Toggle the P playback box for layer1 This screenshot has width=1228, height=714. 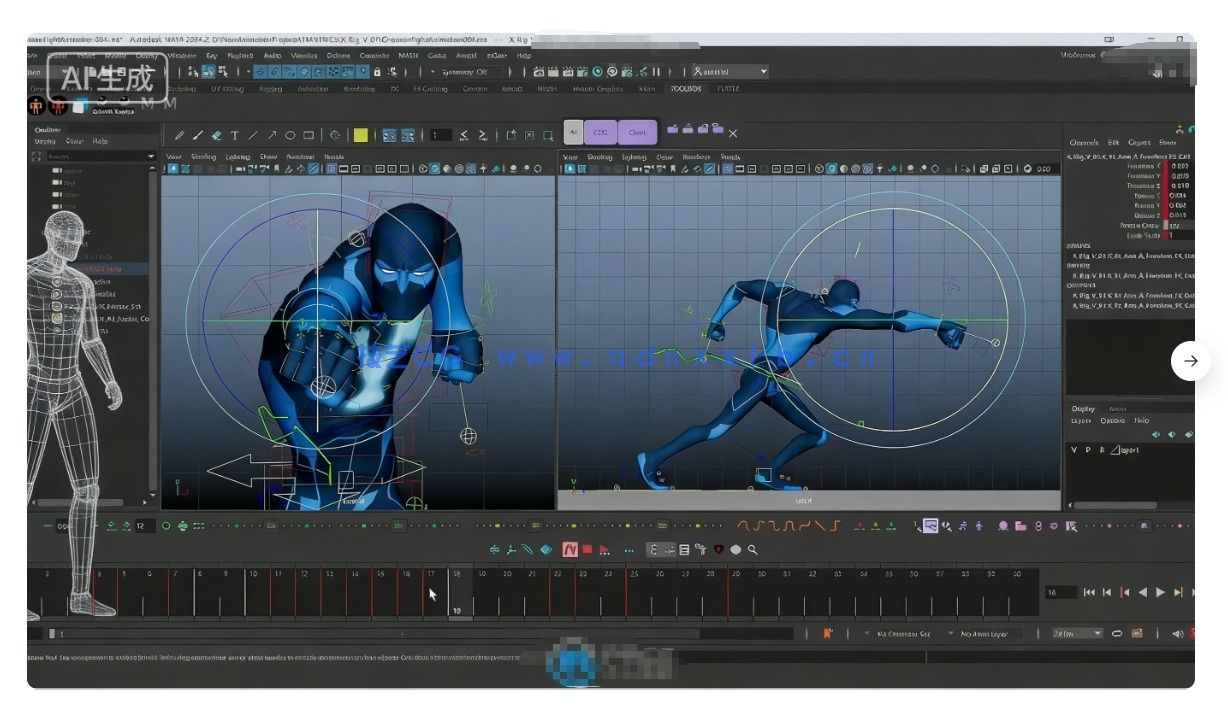pos(1088,450)
